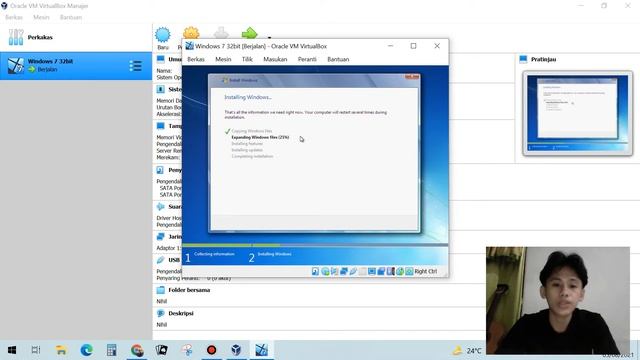
Task: Click the optical disk icon in VM status bar
Action: [x=325, y=271]
